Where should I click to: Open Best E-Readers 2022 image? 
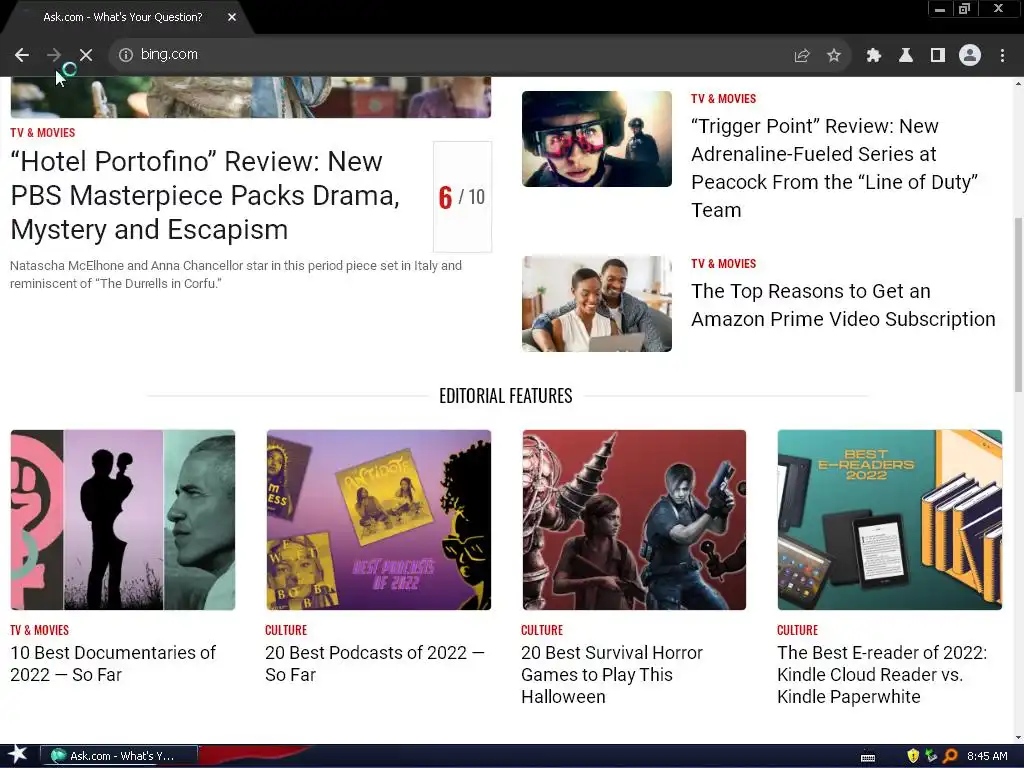pos(889,520)
